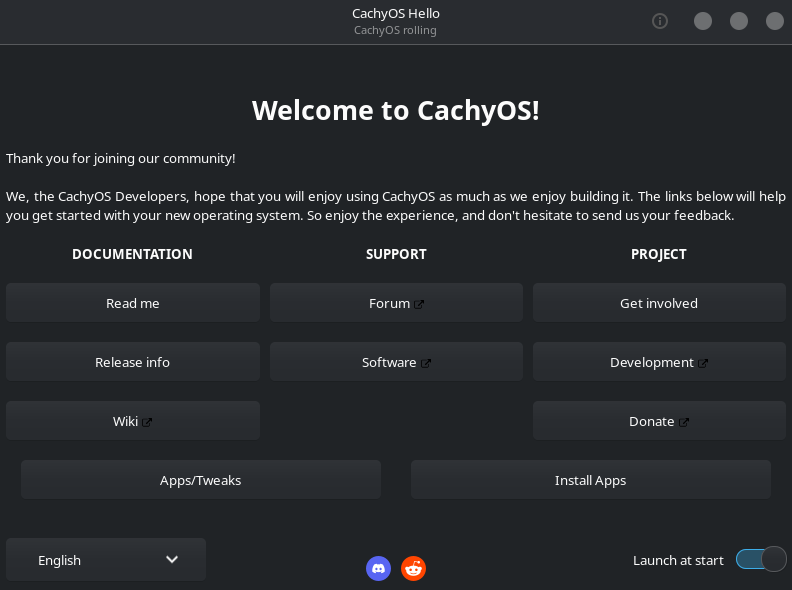Screen dimensions: 792x590
Task: Click the external-link icon beside Wiki
Action: [x=147, y=422]
